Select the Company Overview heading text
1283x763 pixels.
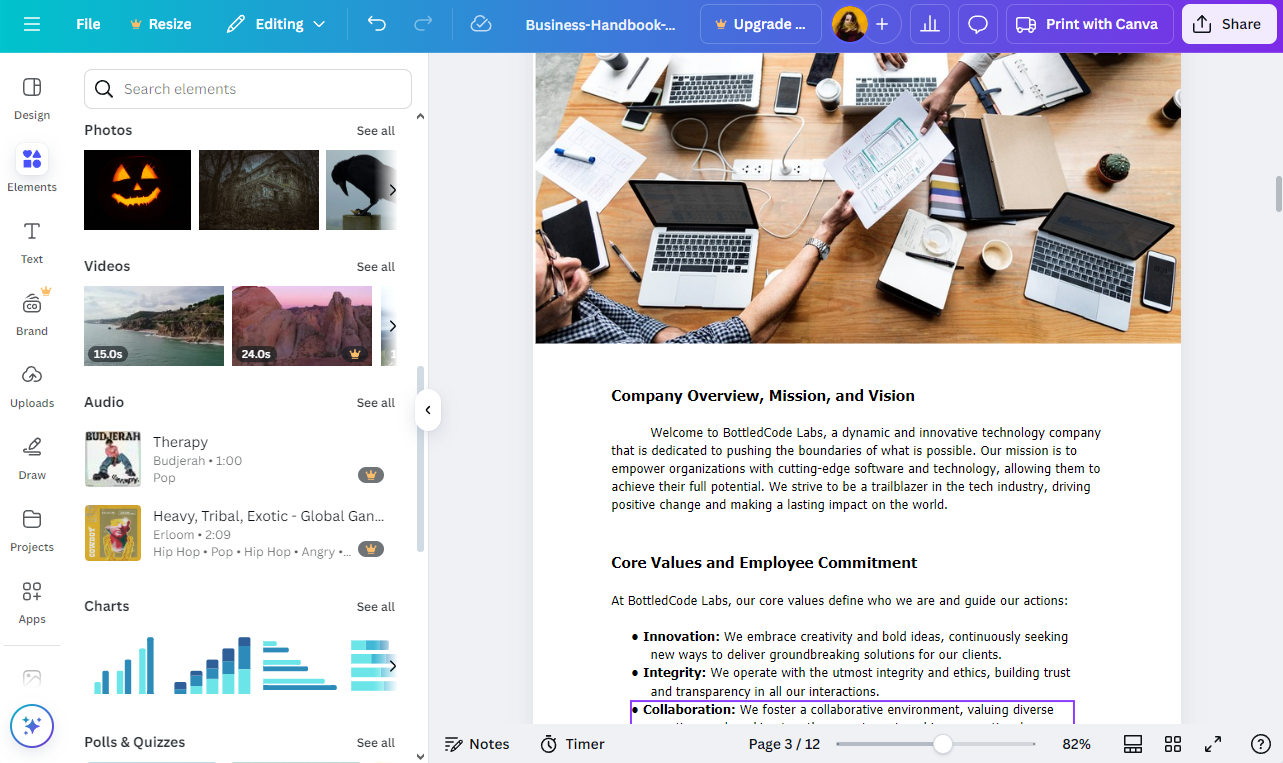(763, 396)
